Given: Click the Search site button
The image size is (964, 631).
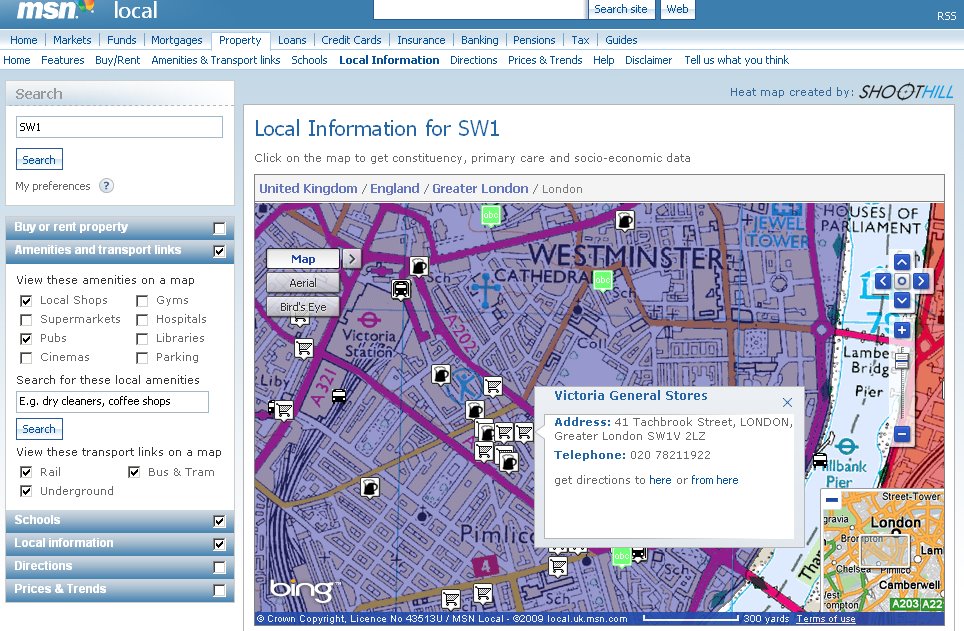Looking at the screenshot, I should pos(620,9).
